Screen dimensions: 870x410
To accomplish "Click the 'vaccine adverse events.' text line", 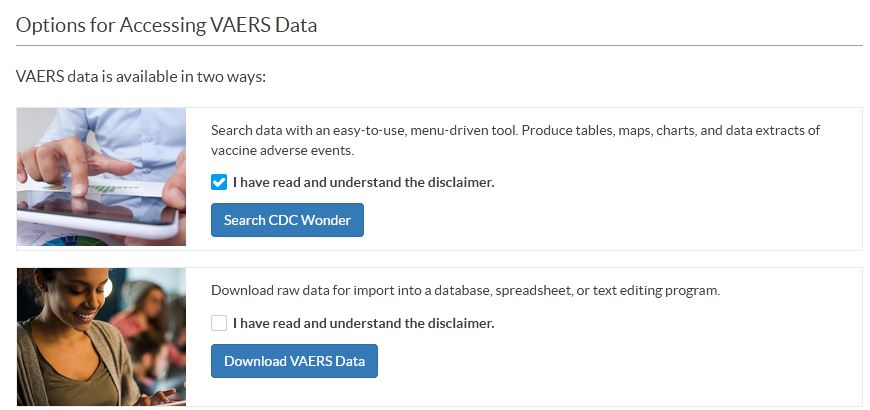I will coord(282,150).
